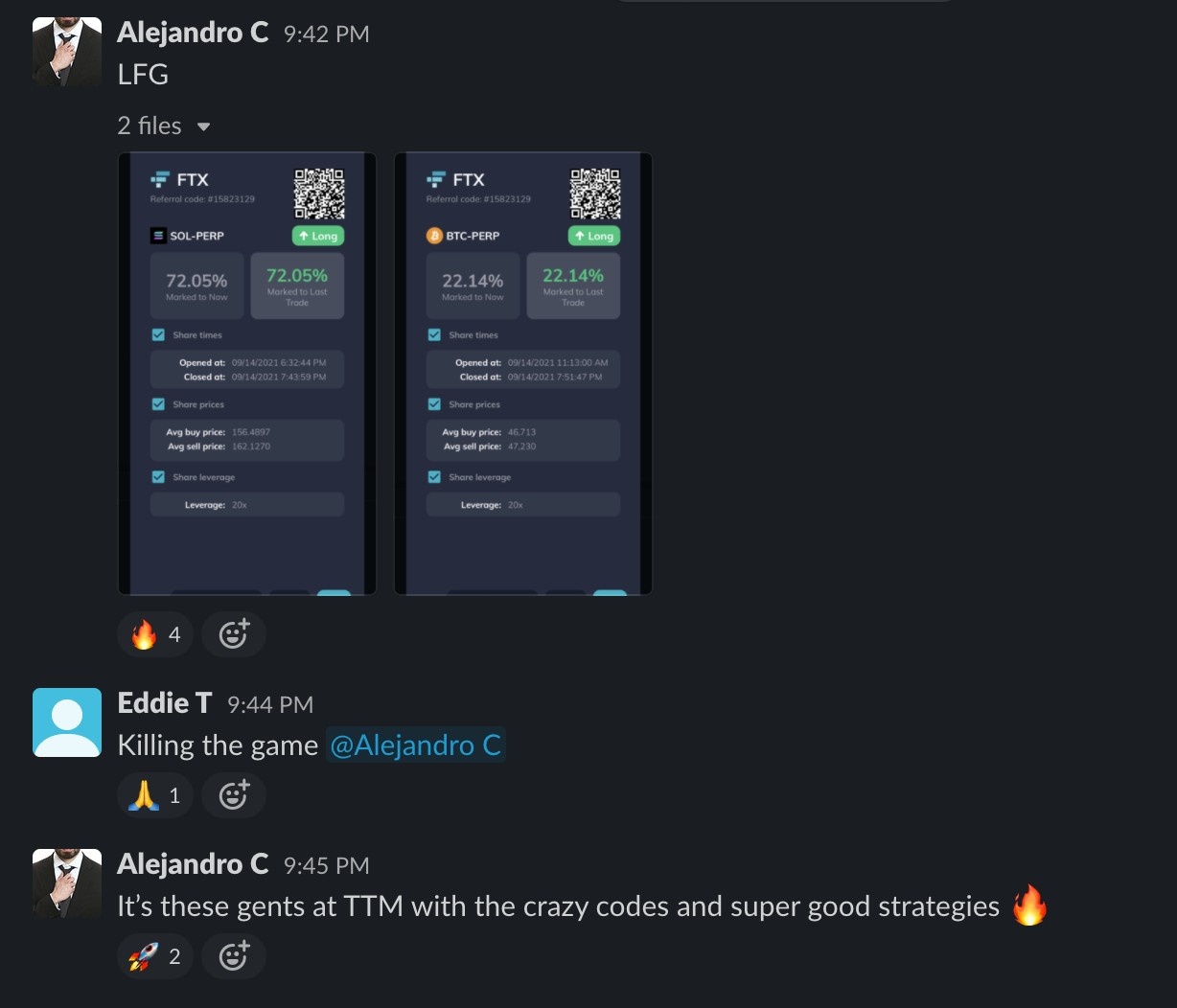
Task: Click the @Alejandro C mention
Action: pos(416,745)
